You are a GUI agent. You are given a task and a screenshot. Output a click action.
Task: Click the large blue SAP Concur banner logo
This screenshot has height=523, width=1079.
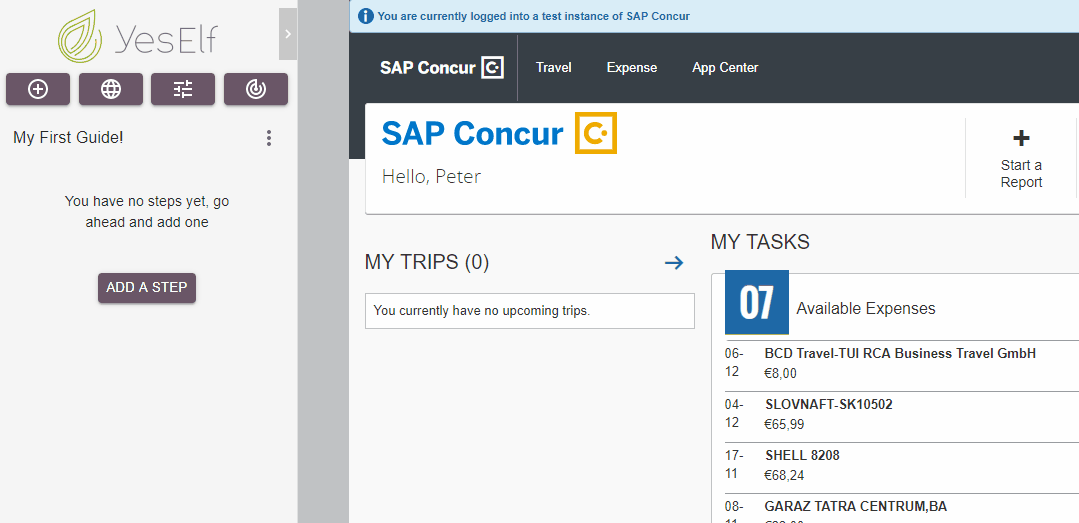click(500, 133)
